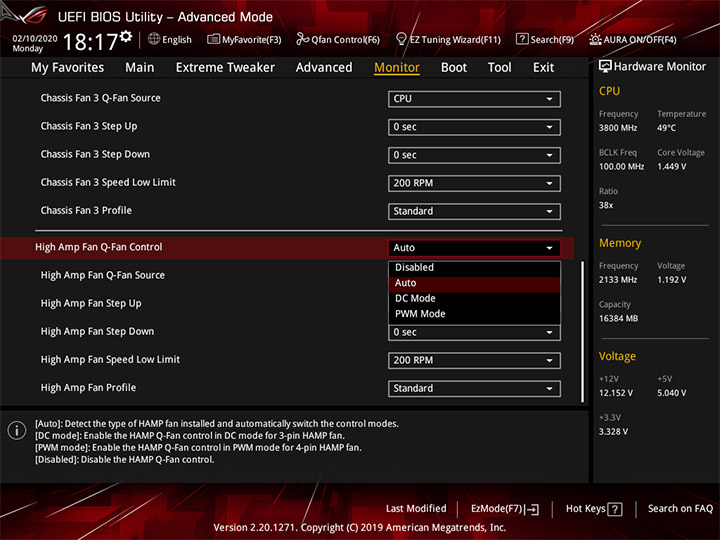Image resolution: width=720 pixels, height=540 pixels.
Task: Click the CPU temperature 49°C value
Action: tap(666, 128)
